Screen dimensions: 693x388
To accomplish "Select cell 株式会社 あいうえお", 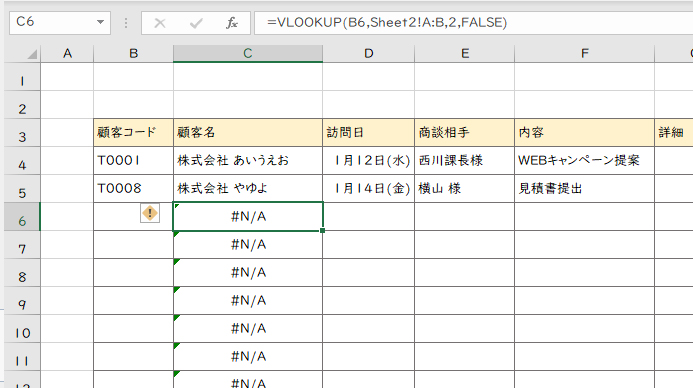I will (x=248, y=160).
